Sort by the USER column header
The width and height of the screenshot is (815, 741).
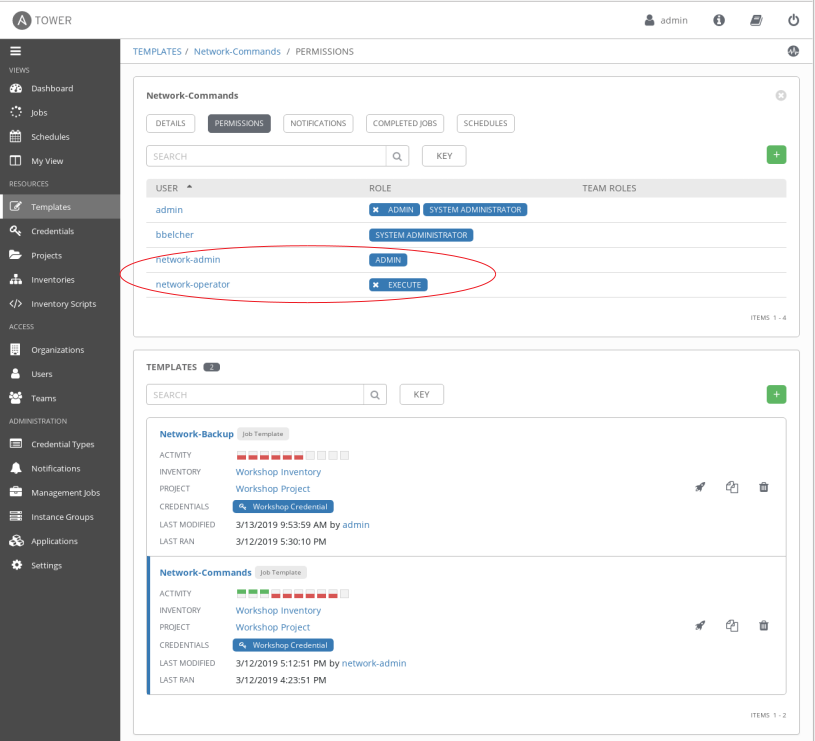pos(174,188)
